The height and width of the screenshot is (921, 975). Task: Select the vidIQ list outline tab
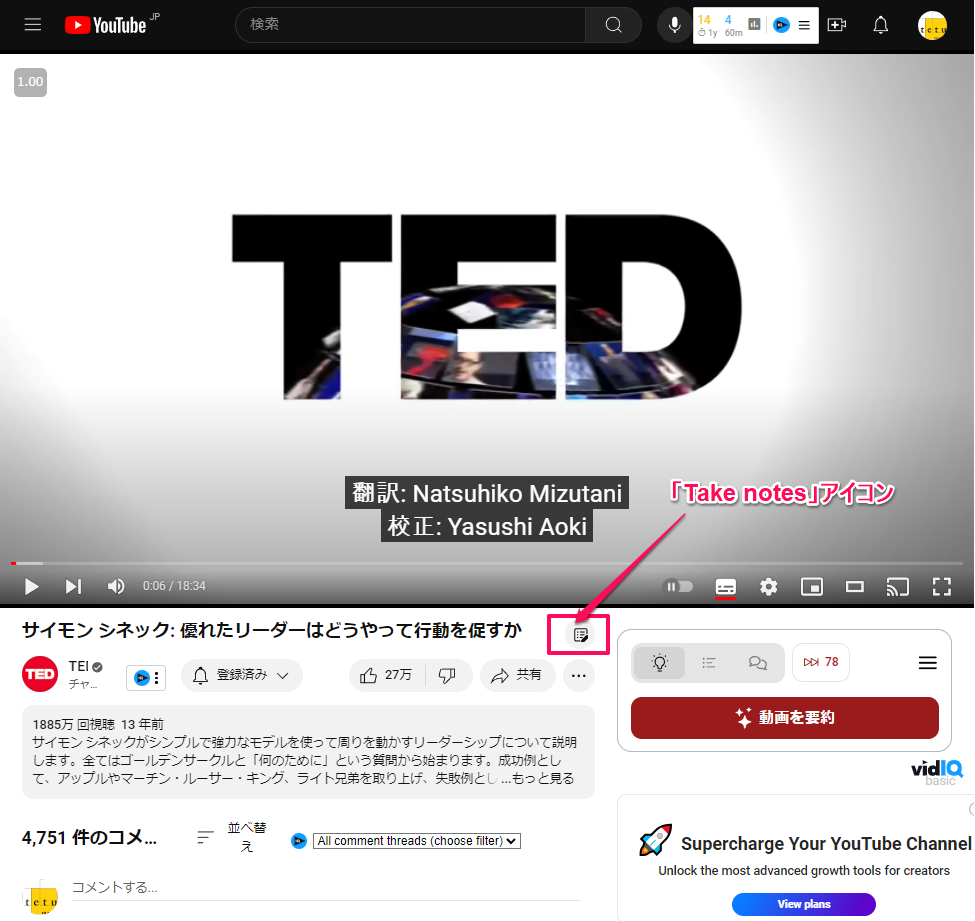[x=709, y=663]
